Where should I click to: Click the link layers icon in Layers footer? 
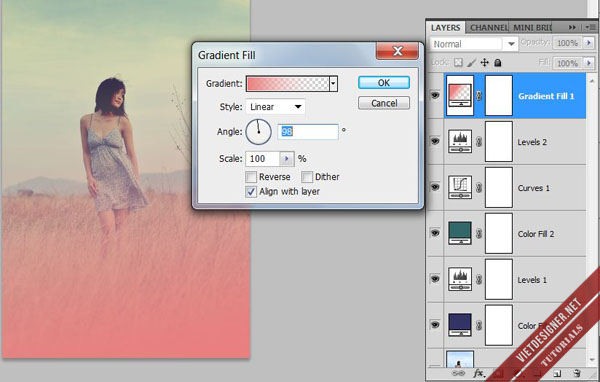pyautogui.click(x=458, y=373)
